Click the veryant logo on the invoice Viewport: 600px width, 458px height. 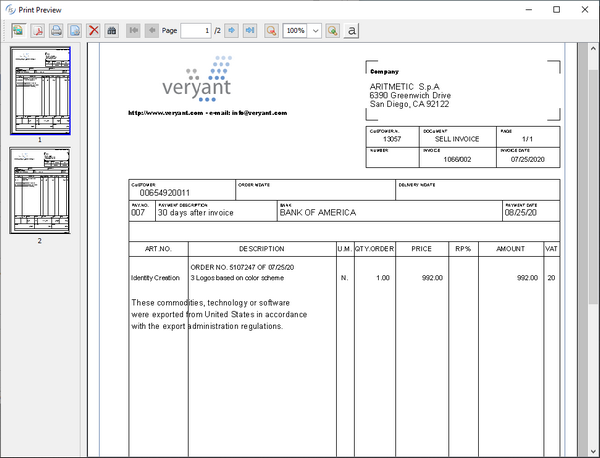tap(197, 79)
